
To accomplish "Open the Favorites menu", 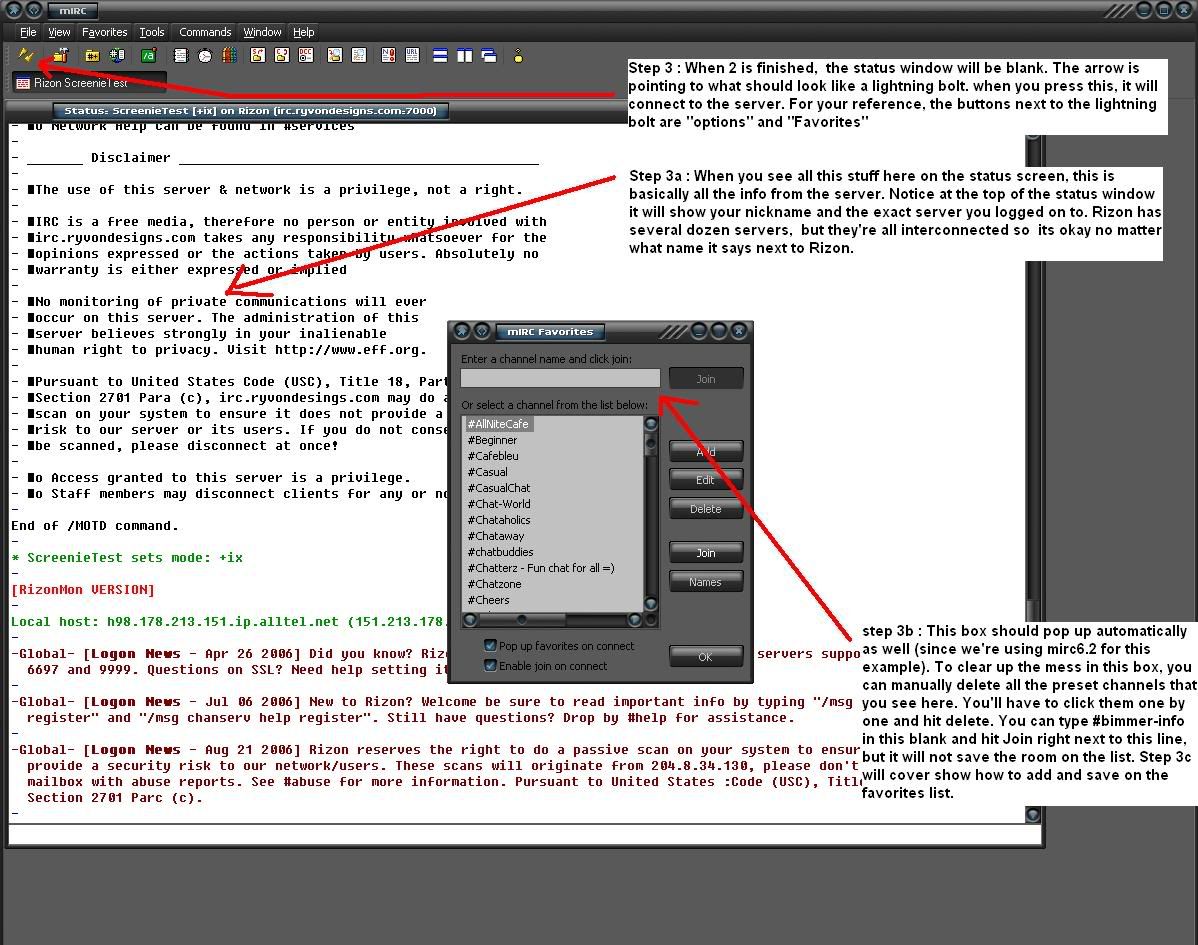I will pyautogui.click(x=105, y=32).
